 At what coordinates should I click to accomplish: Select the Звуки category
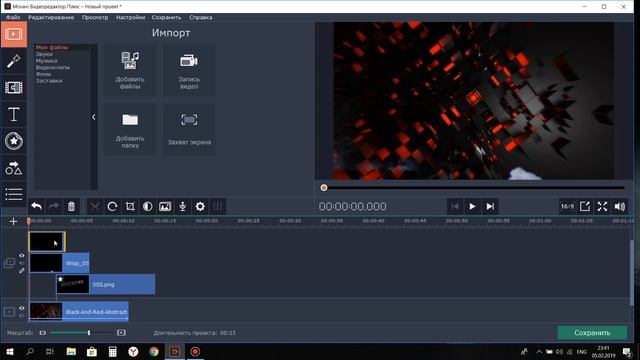click(44, 54)
